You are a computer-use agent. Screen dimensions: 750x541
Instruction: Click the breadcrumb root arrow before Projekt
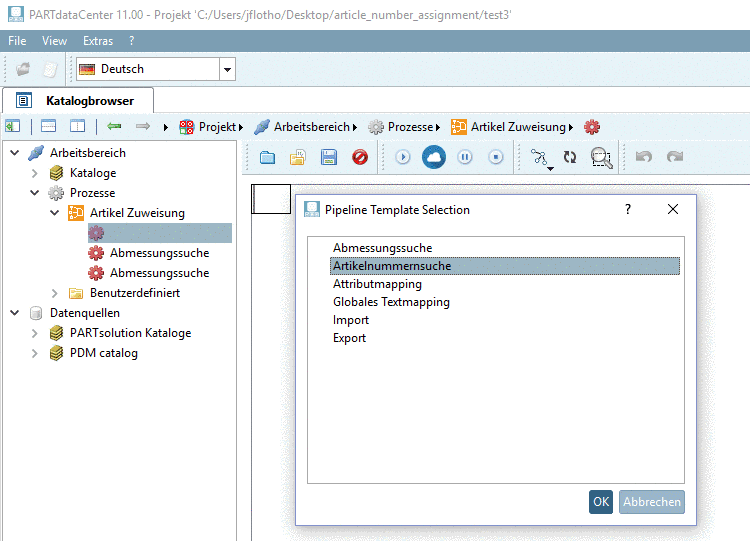[165, 127]
